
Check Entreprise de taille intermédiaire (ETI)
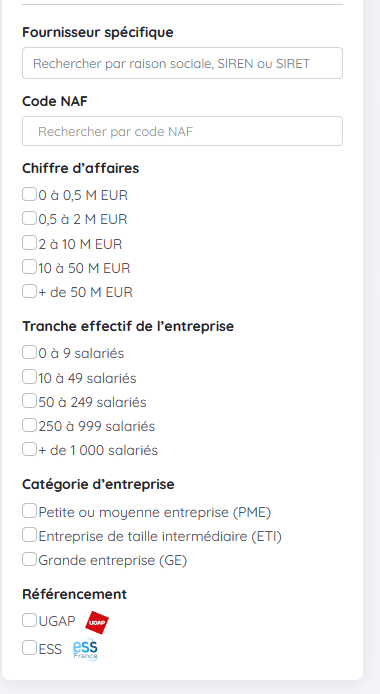29,536
